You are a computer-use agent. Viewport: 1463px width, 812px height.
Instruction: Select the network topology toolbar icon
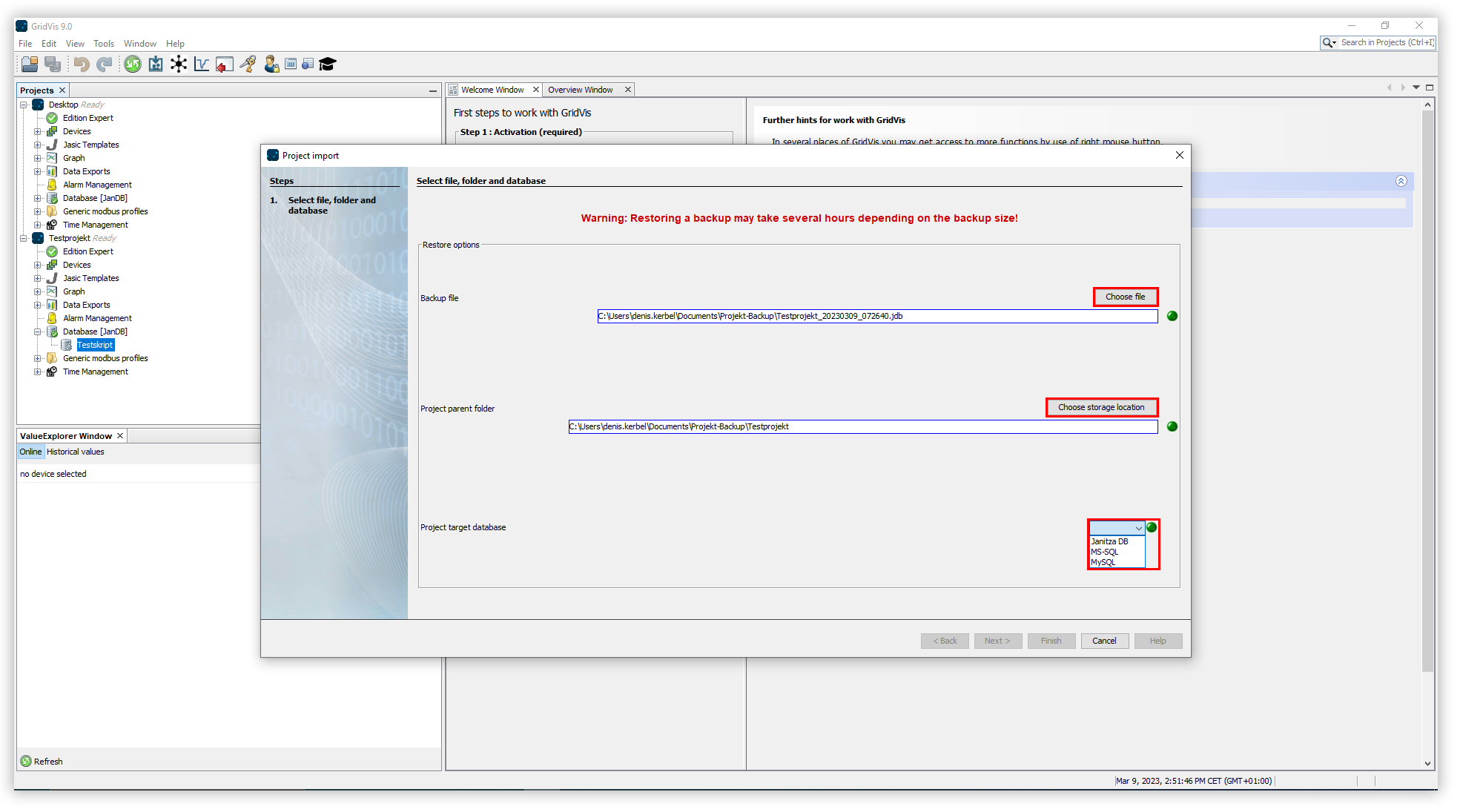pyautogui.click(x=179, y=64)
